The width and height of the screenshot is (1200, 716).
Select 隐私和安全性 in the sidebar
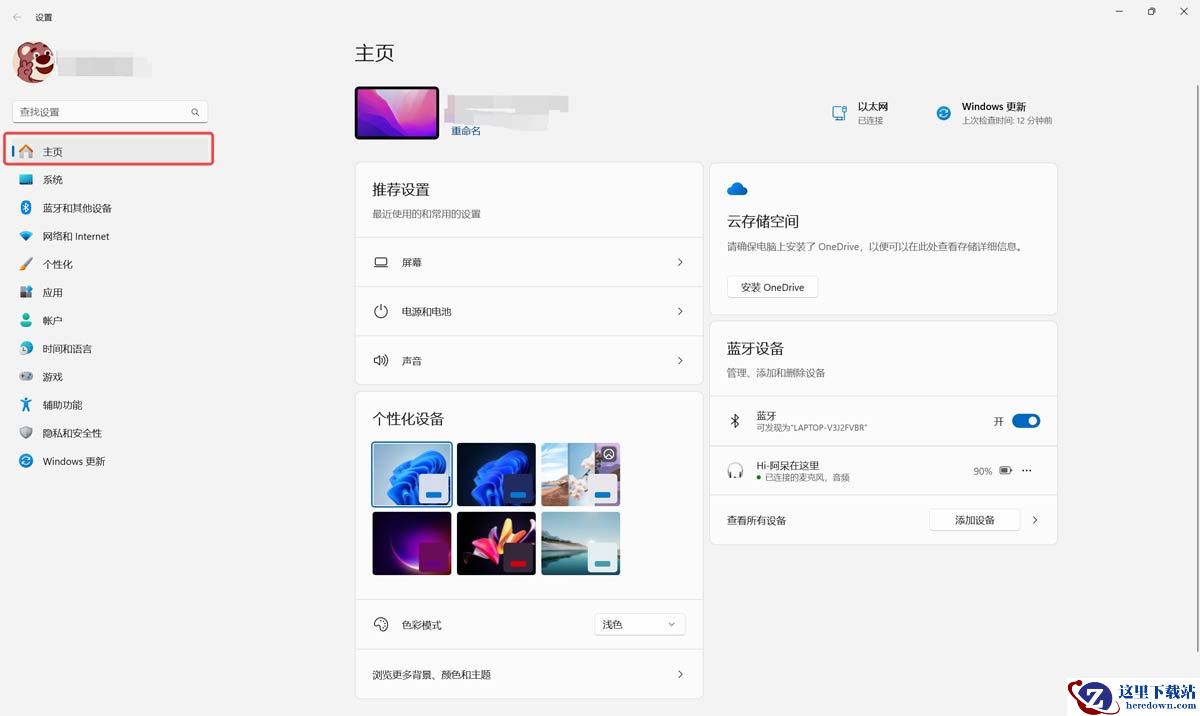coord(110,433)
